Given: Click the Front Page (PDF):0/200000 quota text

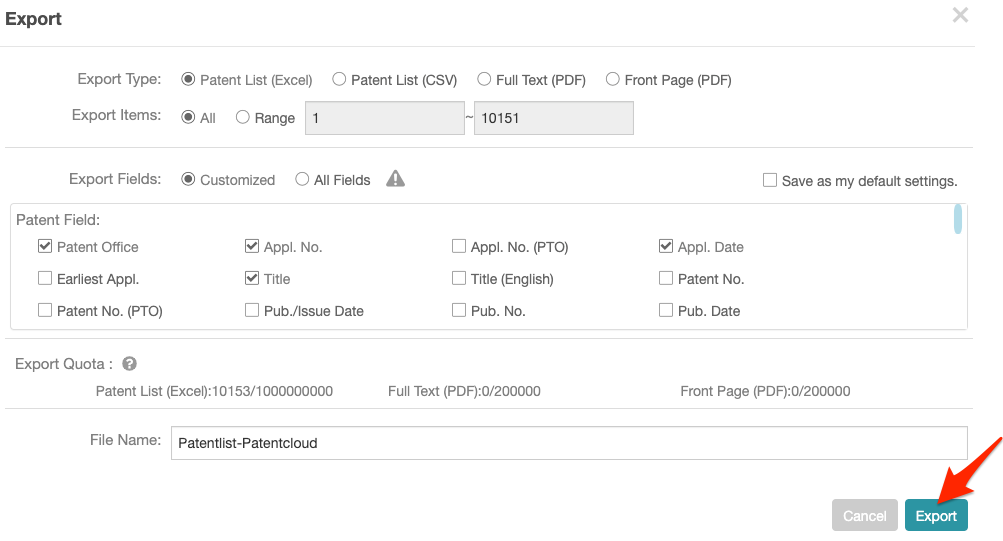Looking at the screenshot, I should (x=765, y=391).
